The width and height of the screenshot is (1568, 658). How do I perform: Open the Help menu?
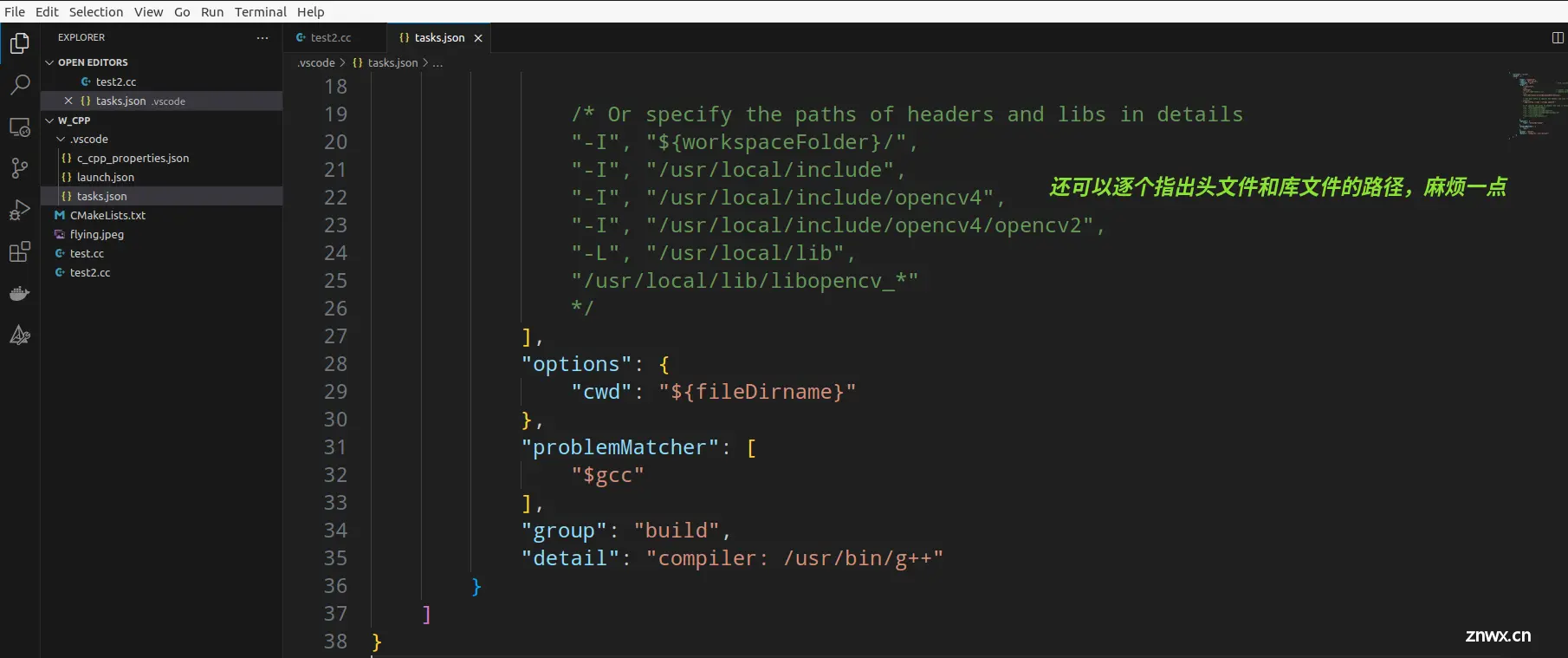(310, 12)
